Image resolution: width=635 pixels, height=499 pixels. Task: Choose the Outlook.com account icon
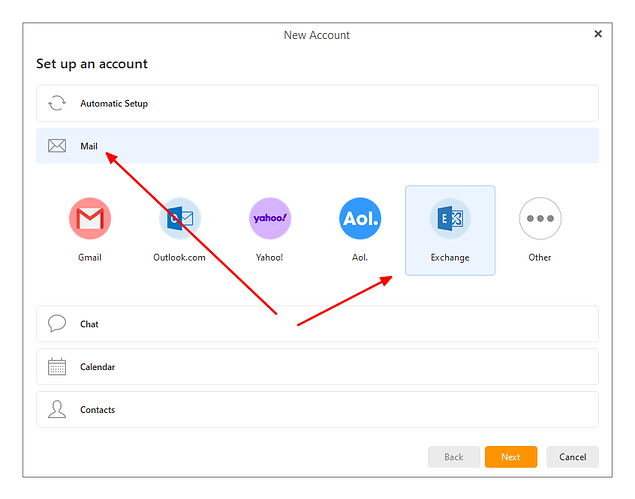tap(179, 219)
